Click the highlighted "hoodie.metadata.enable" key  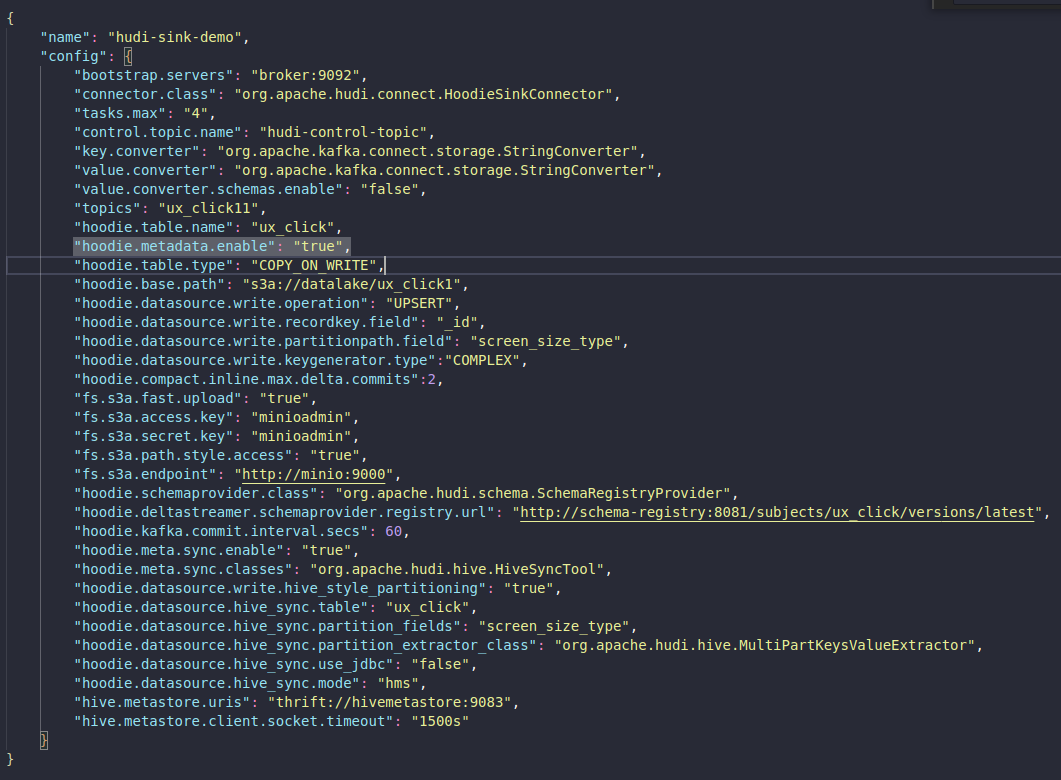pos(175,246)
